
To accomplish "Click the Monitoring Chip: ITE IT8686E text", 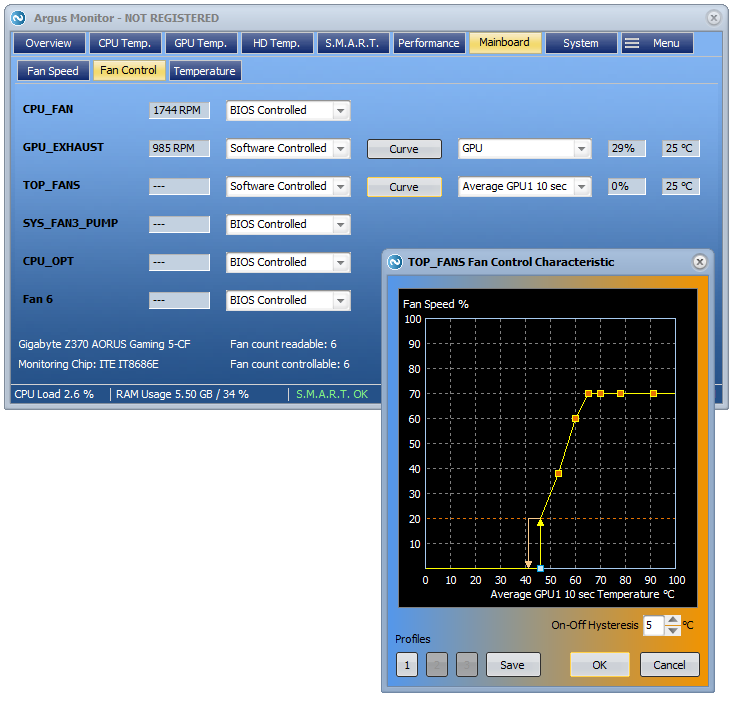I will point(88,364).
